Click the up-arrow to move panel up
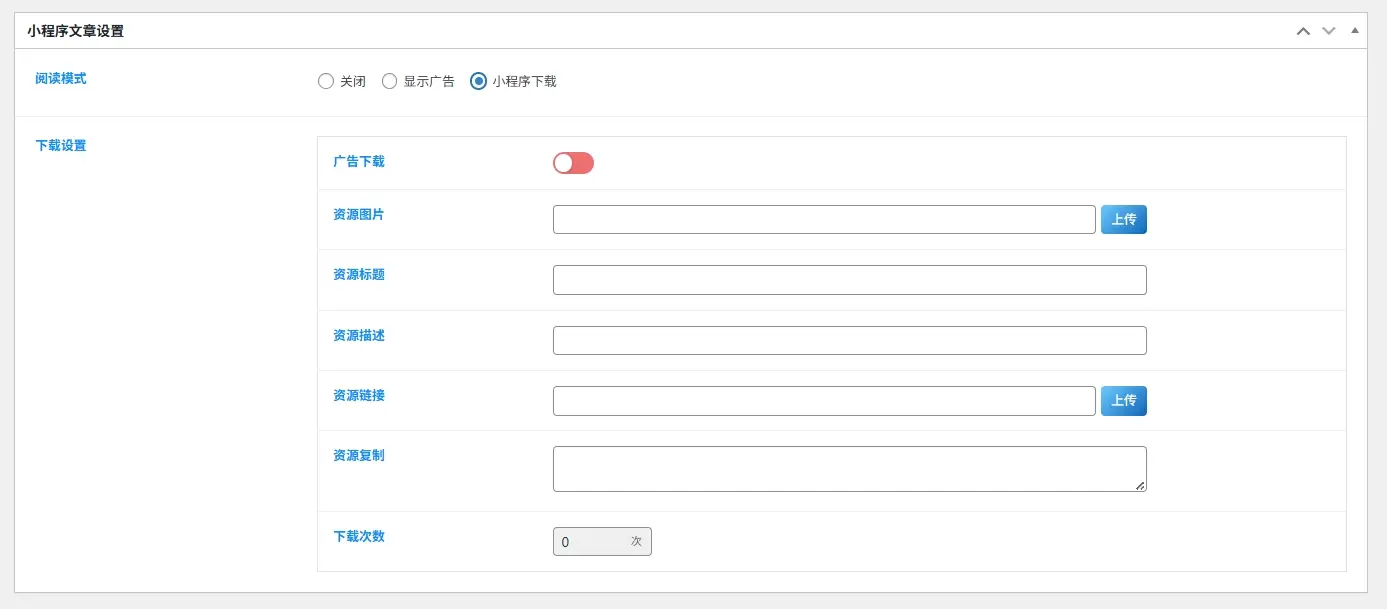The height and width of the screenshot is (609, 1387). (x=1302, y=31)
